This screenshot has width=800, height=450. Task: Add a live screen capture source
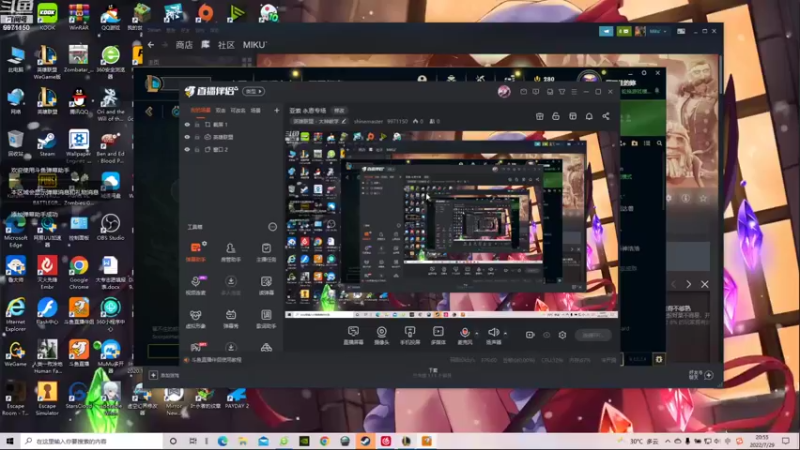pyautogui.click(x=353, y=335)
